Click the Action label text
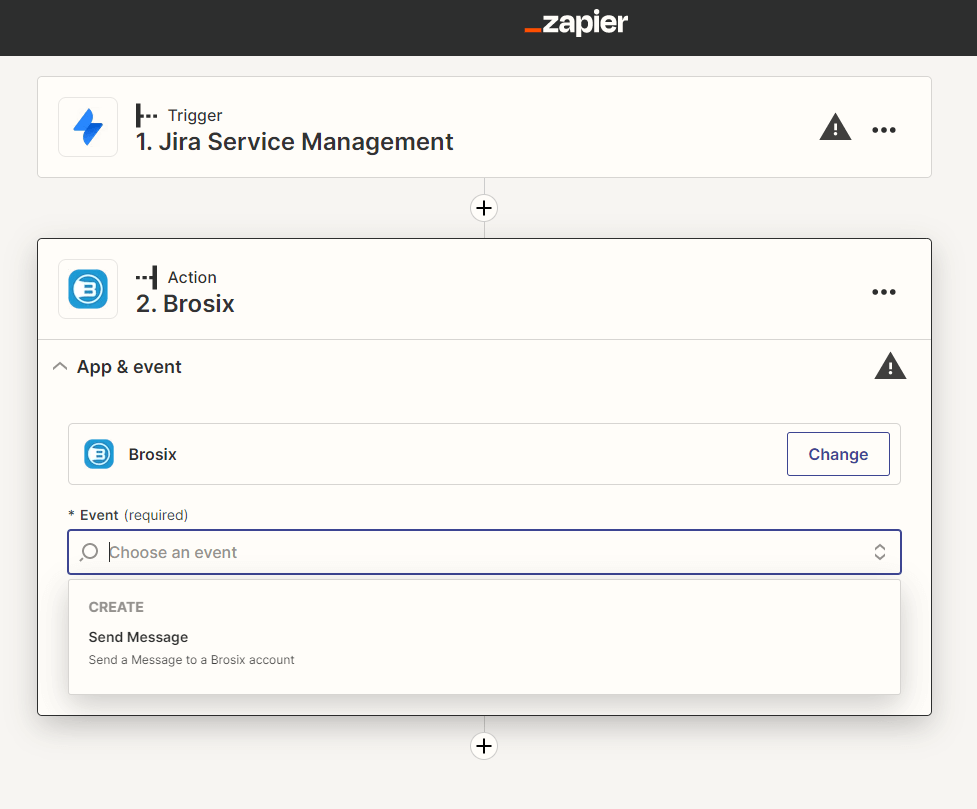This screenshot has width=977, height=809. coord(192,277)
